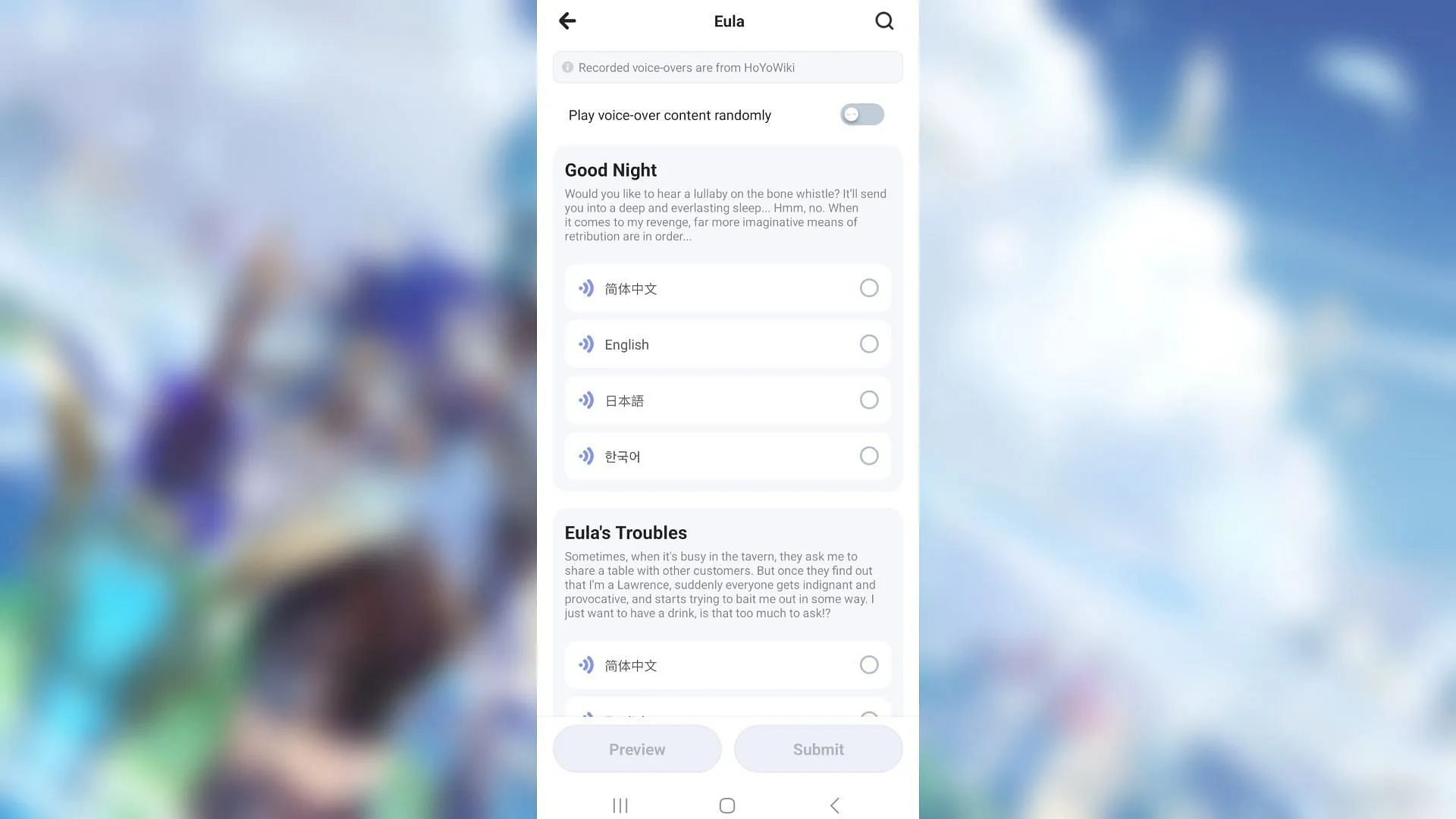Viewport: 1456px width, 819px height.
Task: Select the 한국어 radio button for Good Night
Action: tap(868, 456)
